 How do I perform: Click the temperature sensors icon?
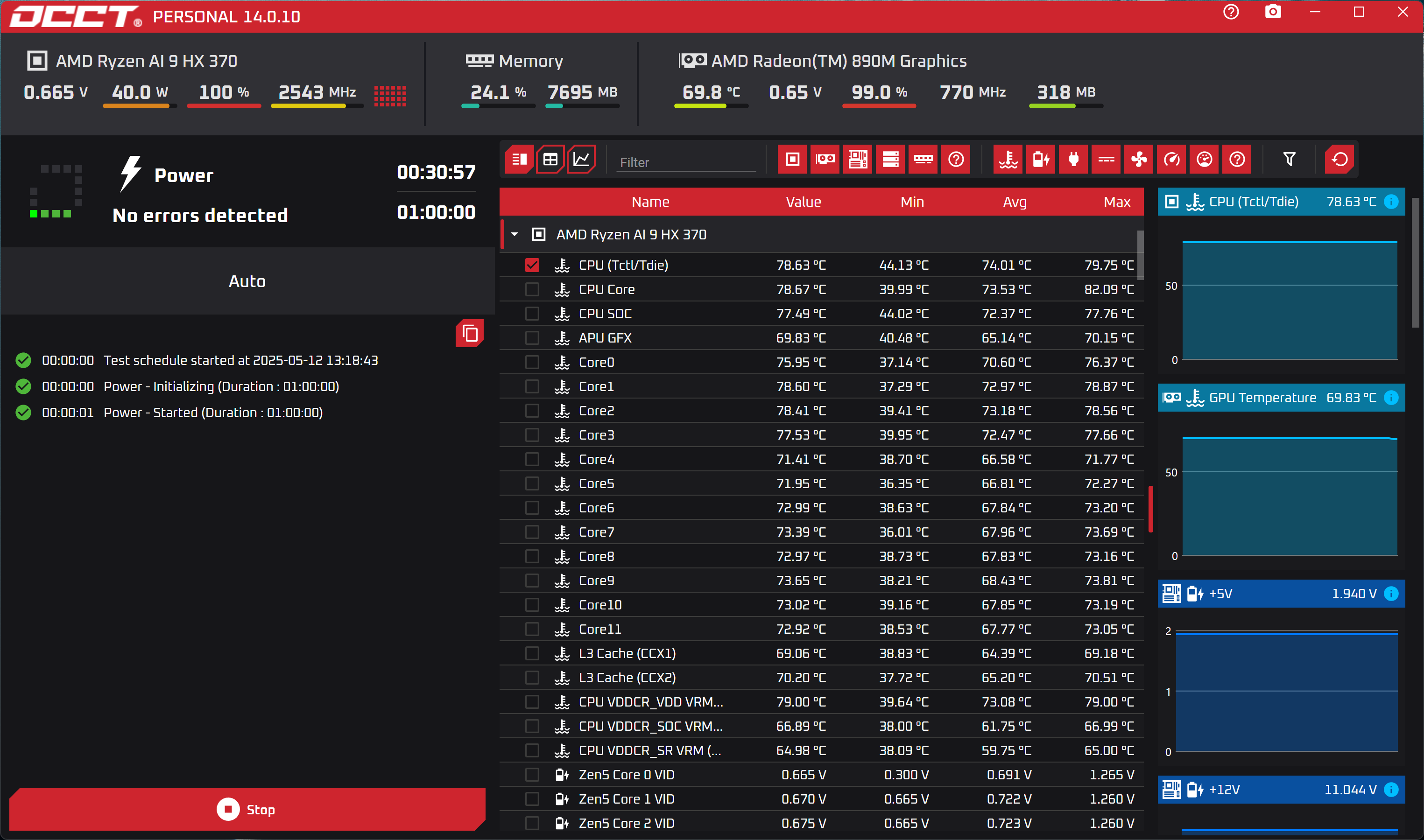tap(1008, 159)
